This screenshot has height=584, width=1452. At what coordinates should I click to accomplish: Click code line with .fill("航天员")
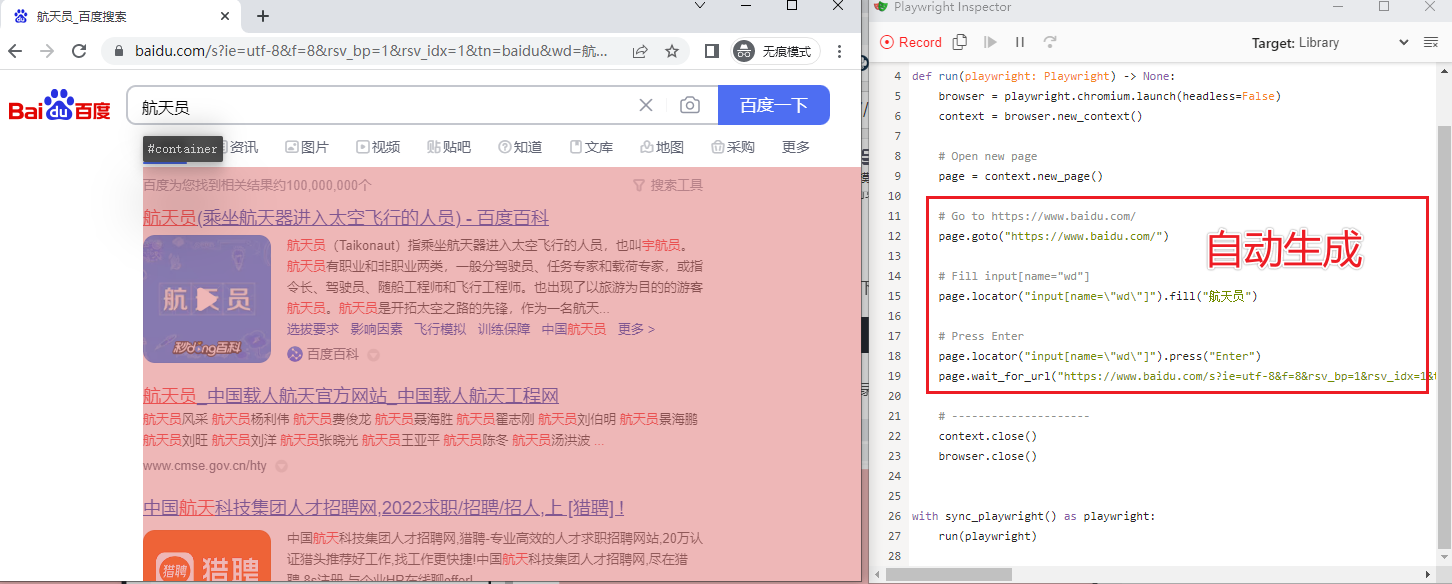tap(1097, 296)
